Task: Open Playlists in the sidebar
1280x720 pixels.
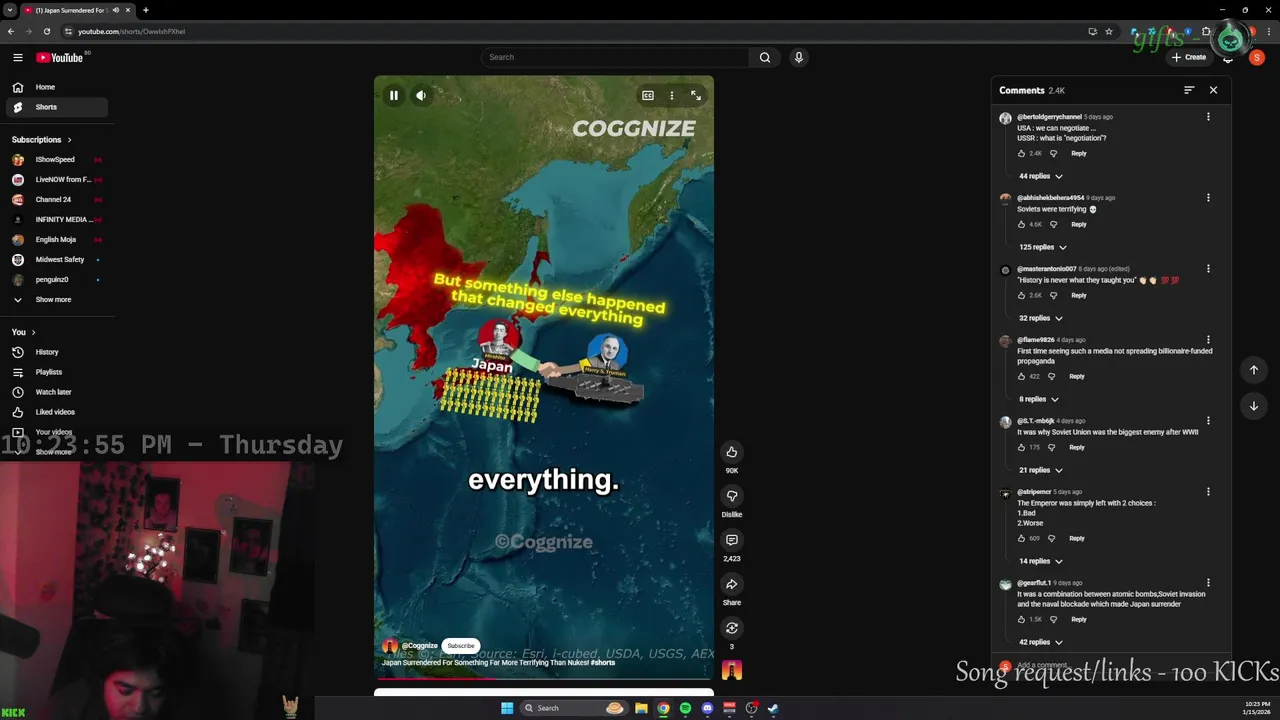Action: coord(57,372)
